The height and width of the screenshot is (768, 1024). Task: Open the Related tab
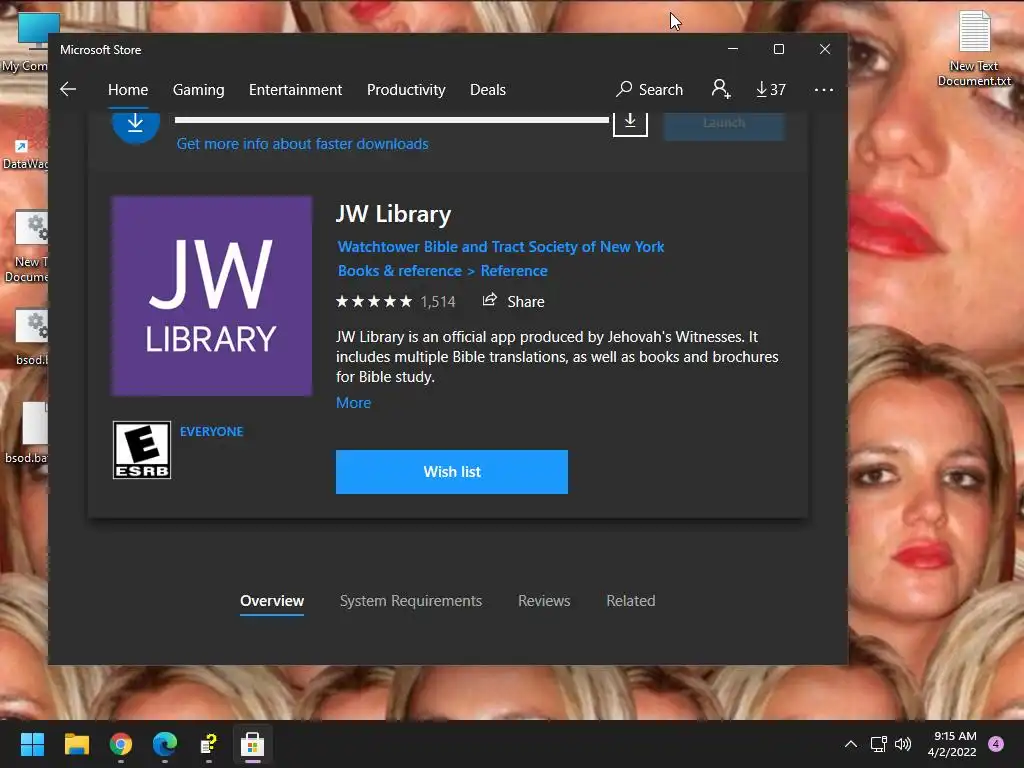click(x=631, y=601)
